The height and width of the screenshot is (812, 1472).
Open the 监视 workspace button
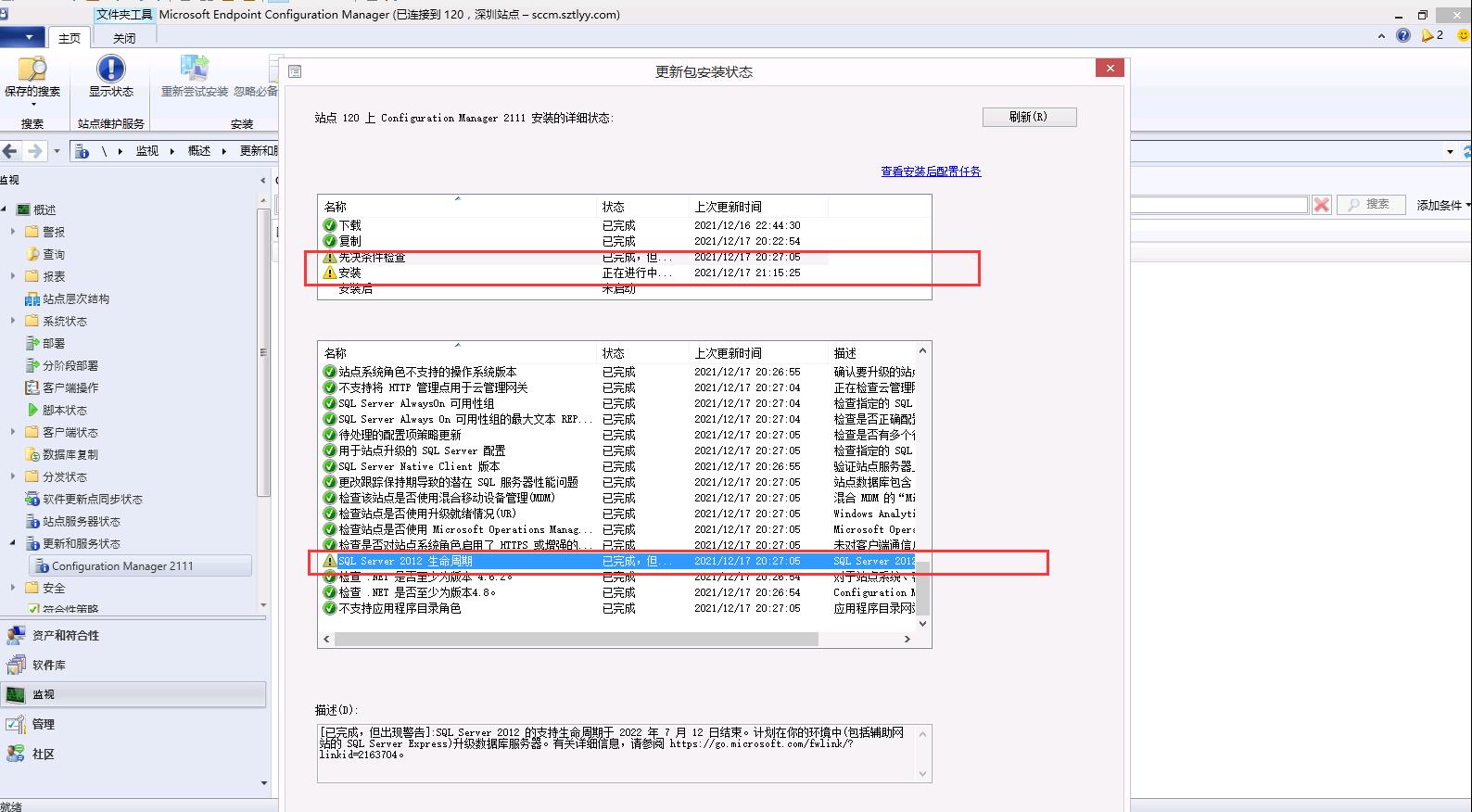click(x=133, y=694)
